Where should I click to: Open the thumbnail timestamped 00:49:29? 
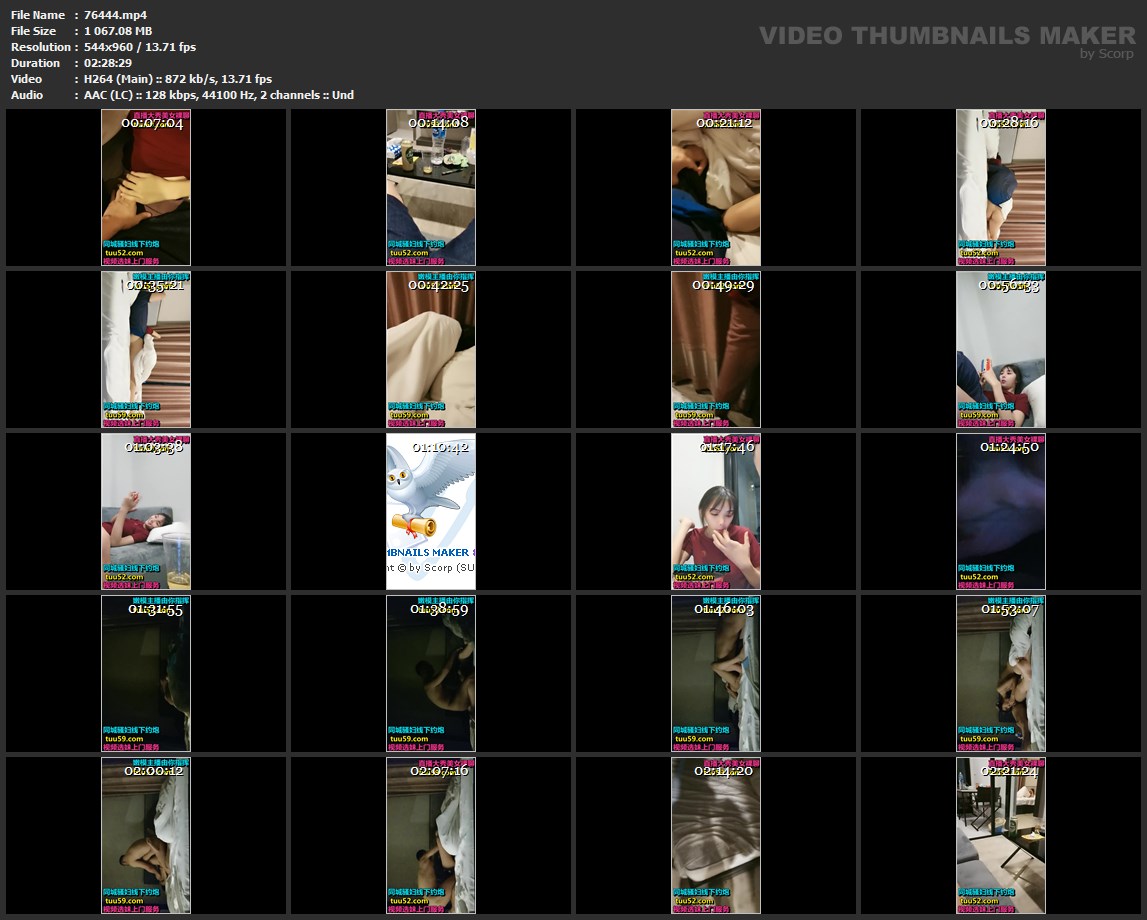point(716,350)
